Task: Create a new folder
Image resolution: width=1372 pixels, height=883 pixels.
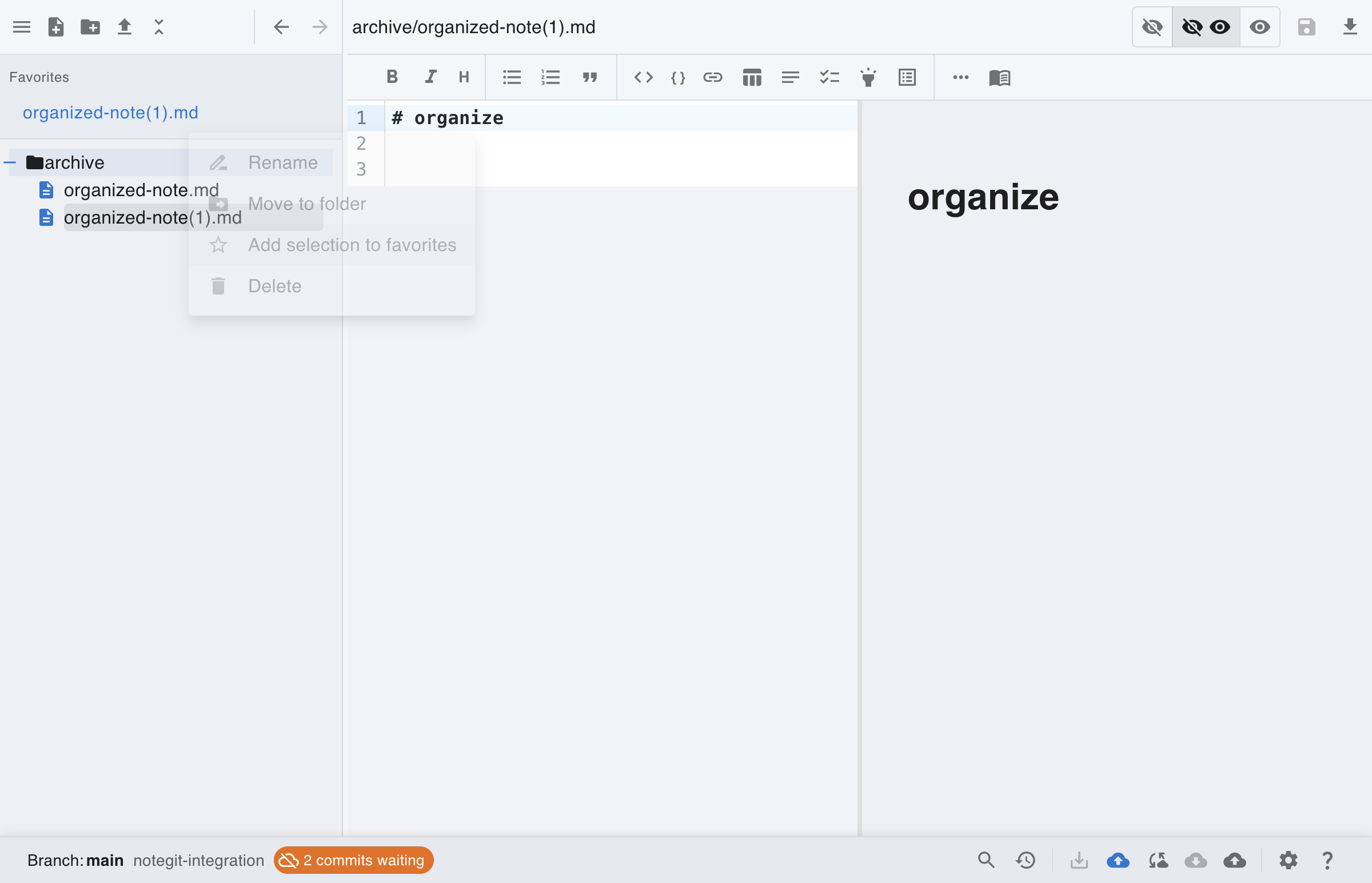Action: pyautogui.click(x=90, y=27)
